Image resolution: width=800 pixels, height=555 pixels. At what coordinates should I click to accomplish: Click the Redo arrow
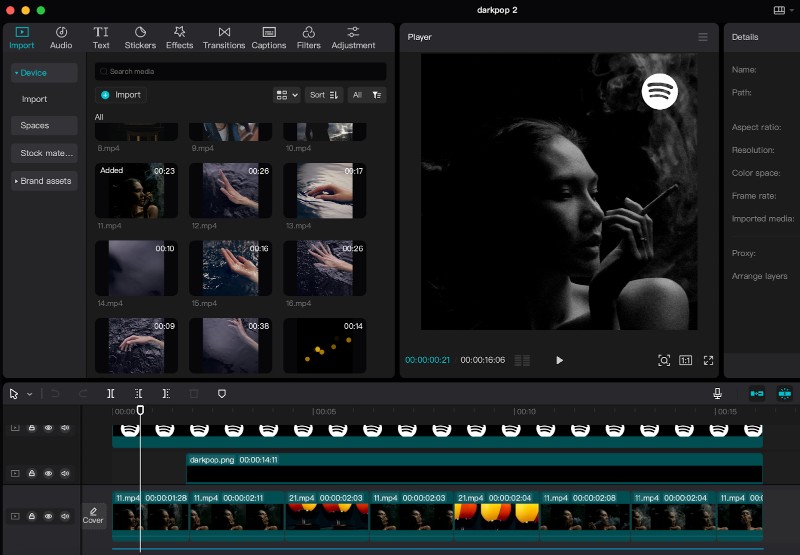(x=83, y=394)
